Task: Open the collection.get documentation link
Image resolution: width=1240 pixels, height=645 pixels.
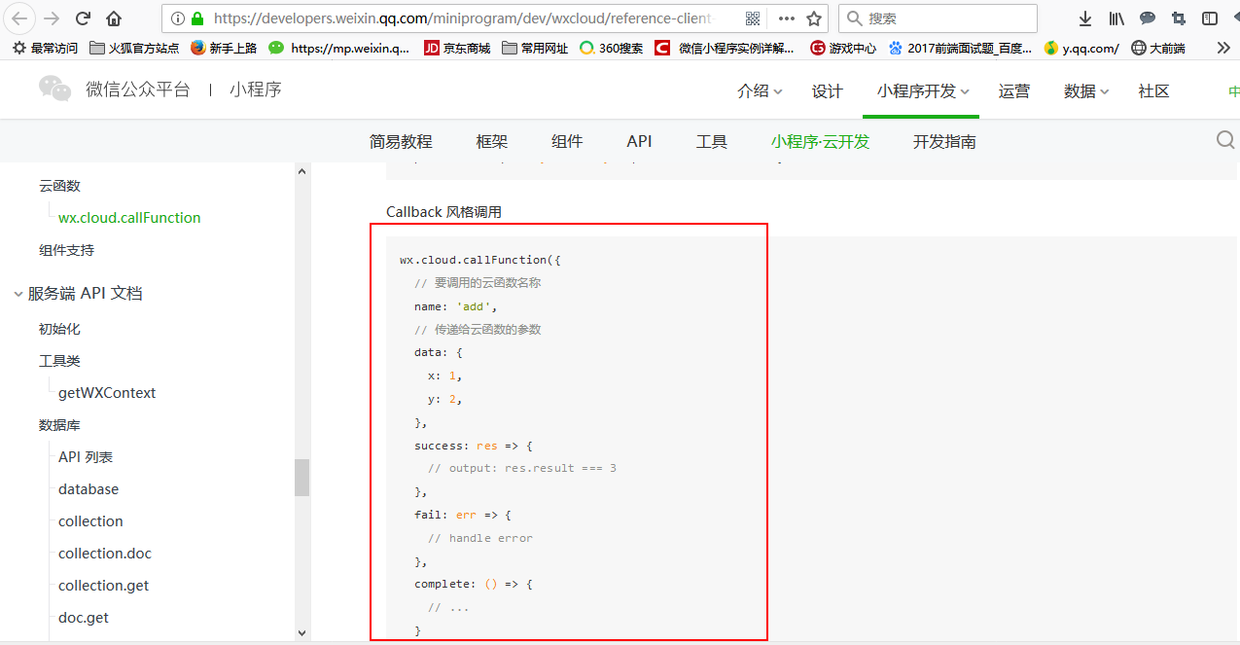Action: click(103, 585)
